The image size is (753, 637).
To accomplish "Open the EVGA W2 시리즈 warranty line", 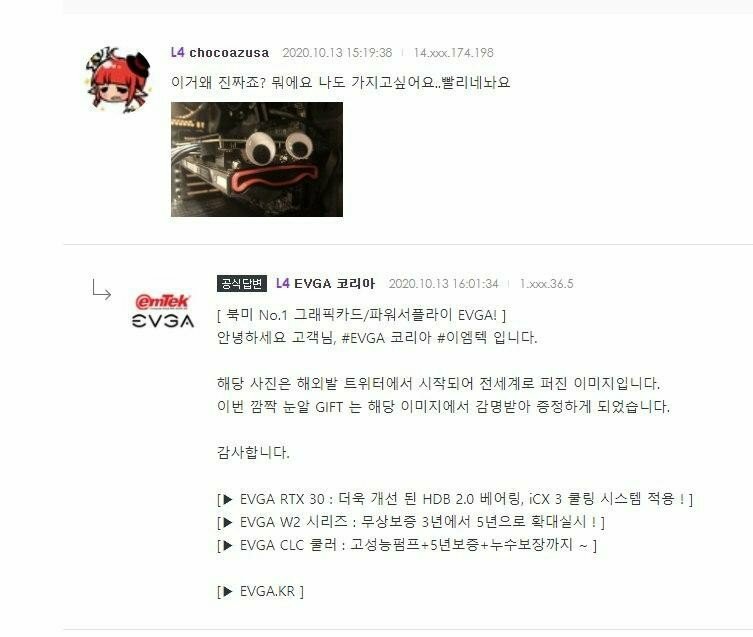I will click(411, 522).
